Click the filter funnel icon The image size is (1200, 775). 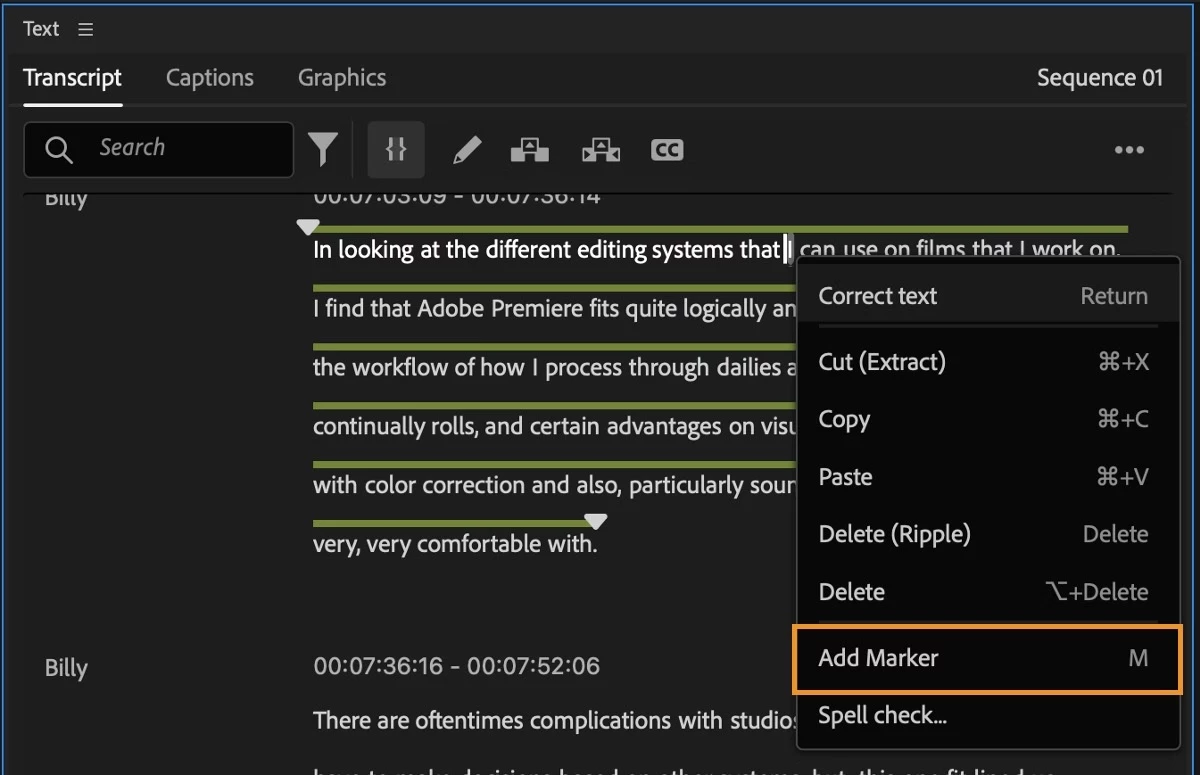[x=322, y=150]
